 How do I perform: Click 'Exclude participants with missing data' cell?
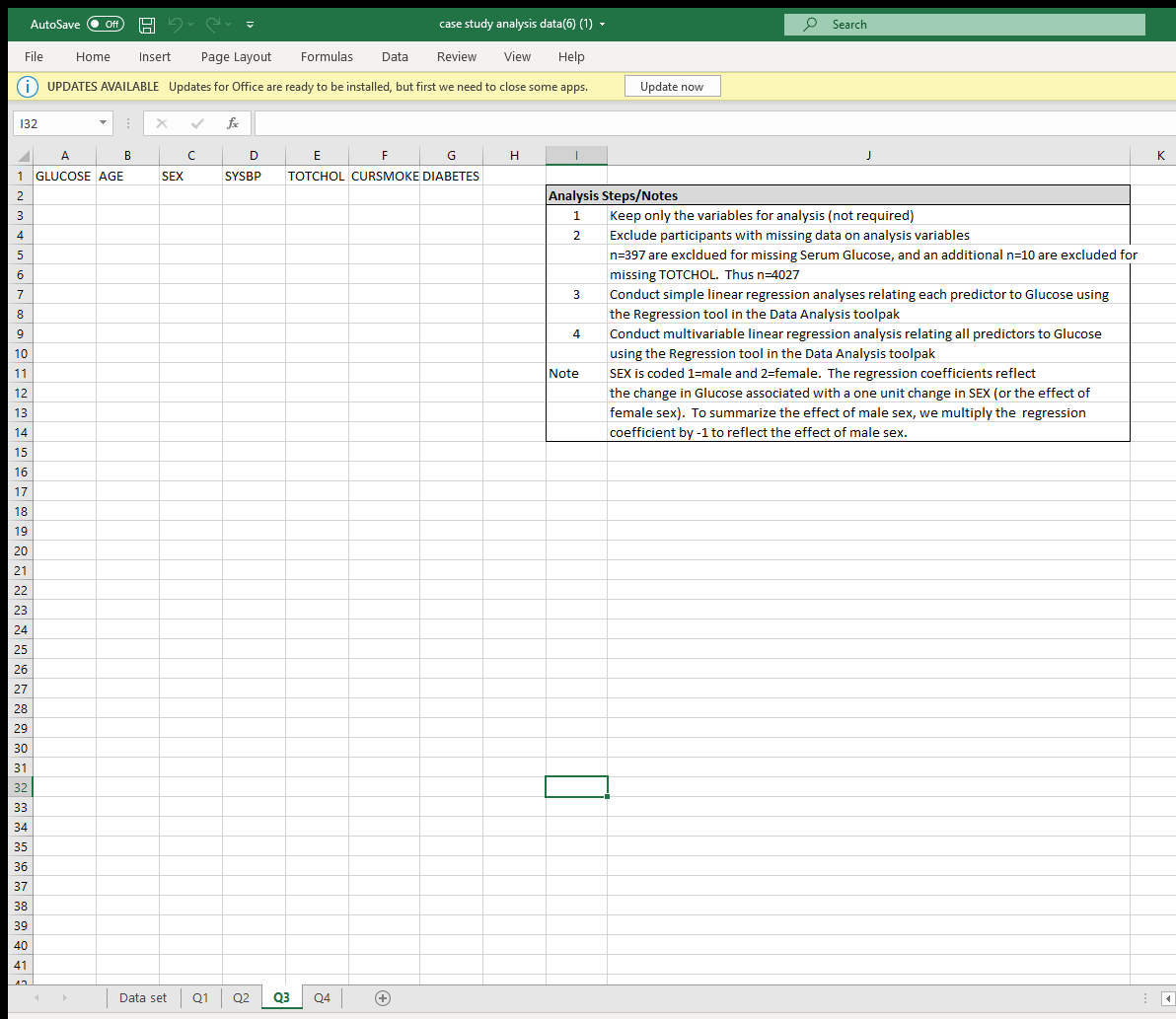[868, 235]
